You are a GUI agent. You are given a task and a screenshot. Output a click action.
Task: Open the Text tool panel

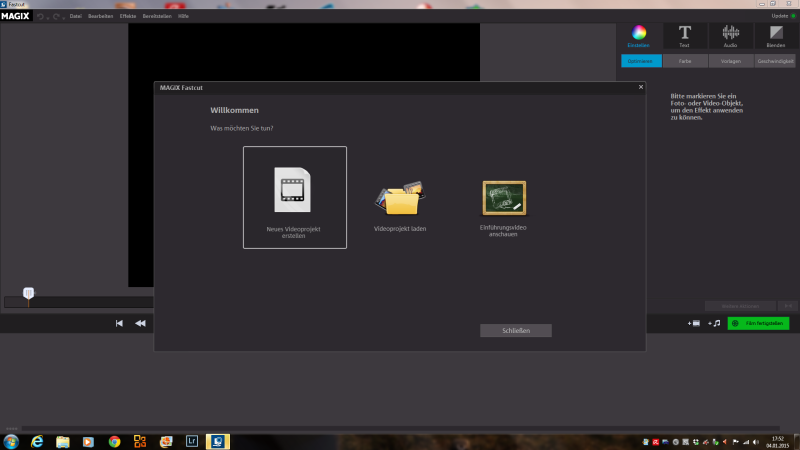[684, 36]
